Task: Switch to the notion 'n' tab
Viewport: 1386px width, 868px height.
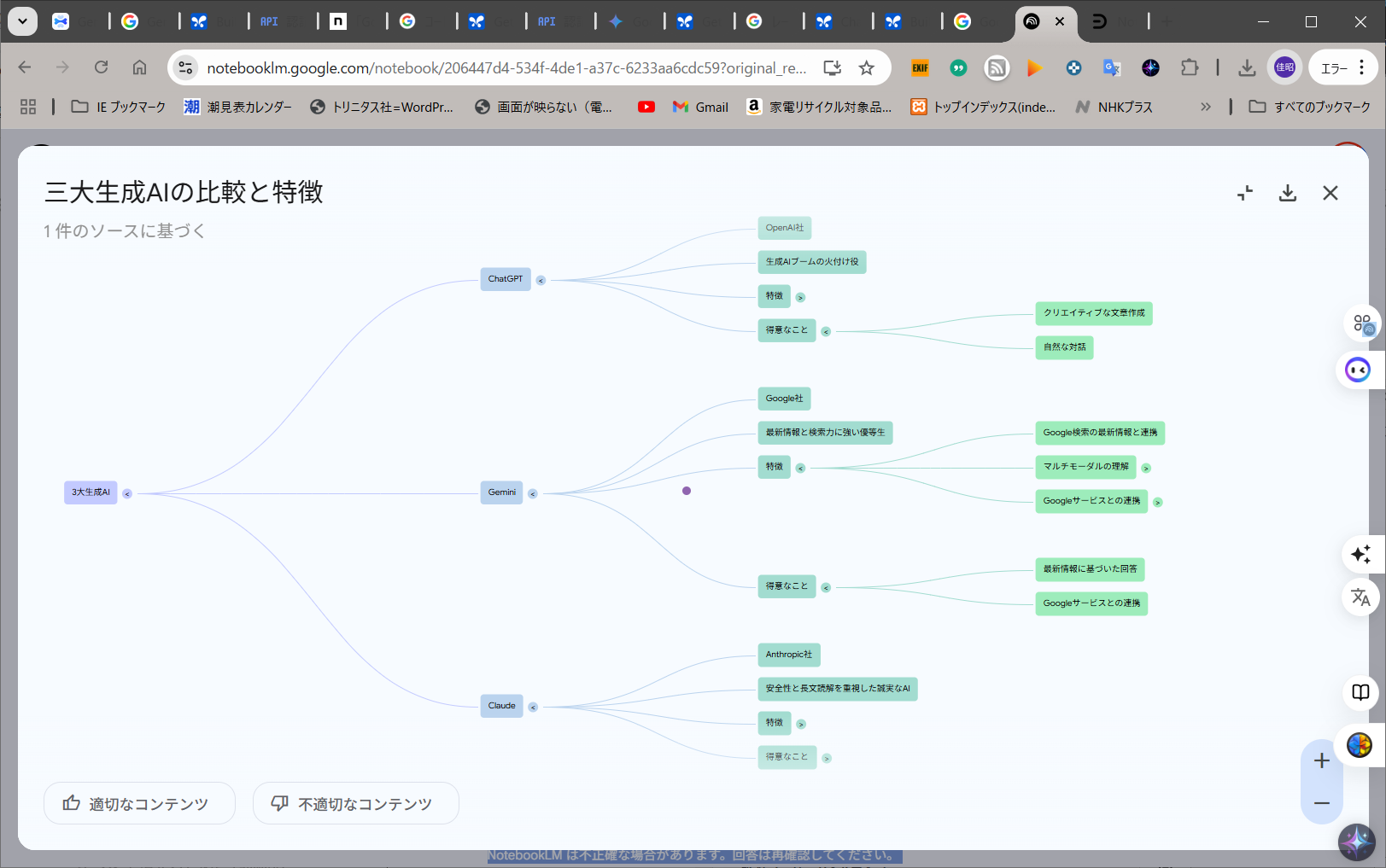Action: (x=338, y=21)
